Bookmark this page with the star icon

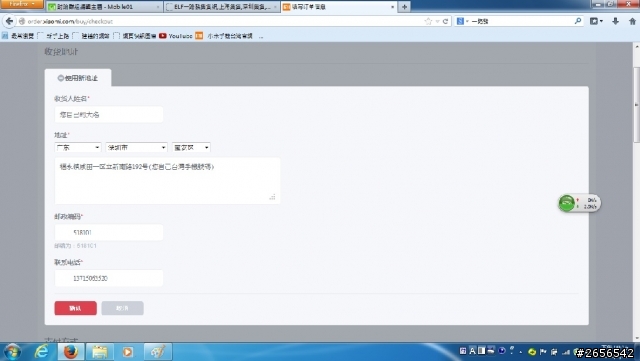428,21
